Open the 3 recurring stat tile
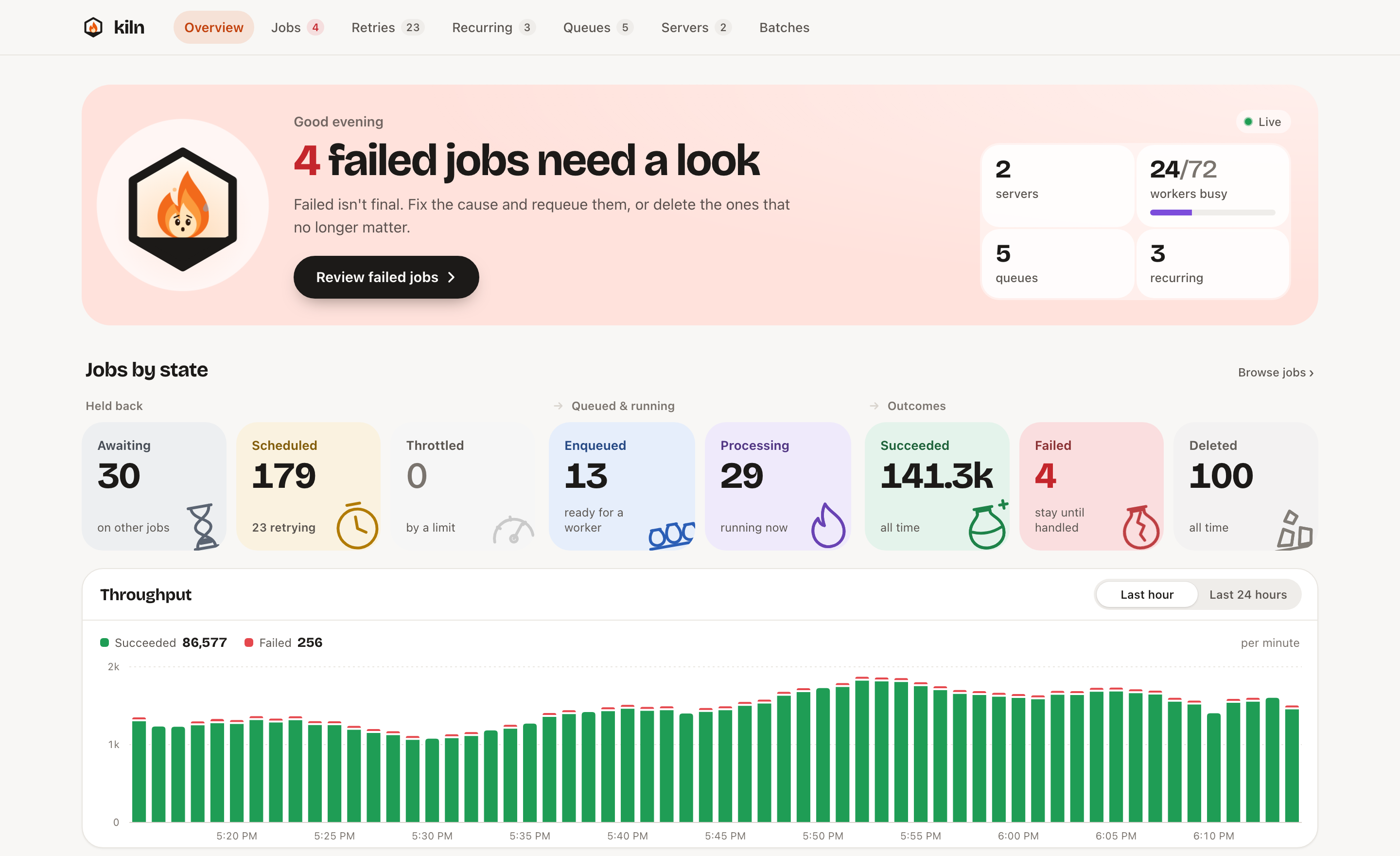 pos(1212,263)
